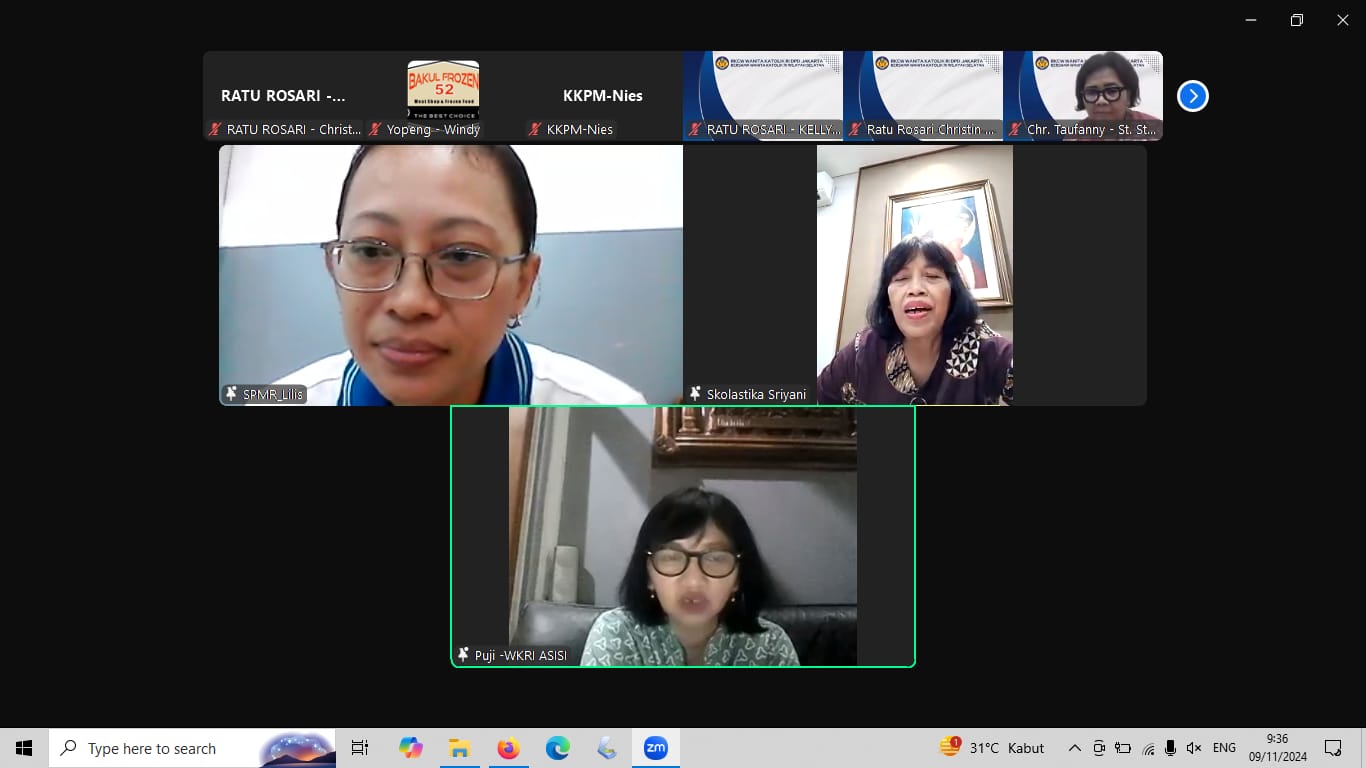1366x768 pixels.
Task: Select the RATU ROSARI - KELLY thumbnail
Action: pyautogui.click(x=763, y=96)
